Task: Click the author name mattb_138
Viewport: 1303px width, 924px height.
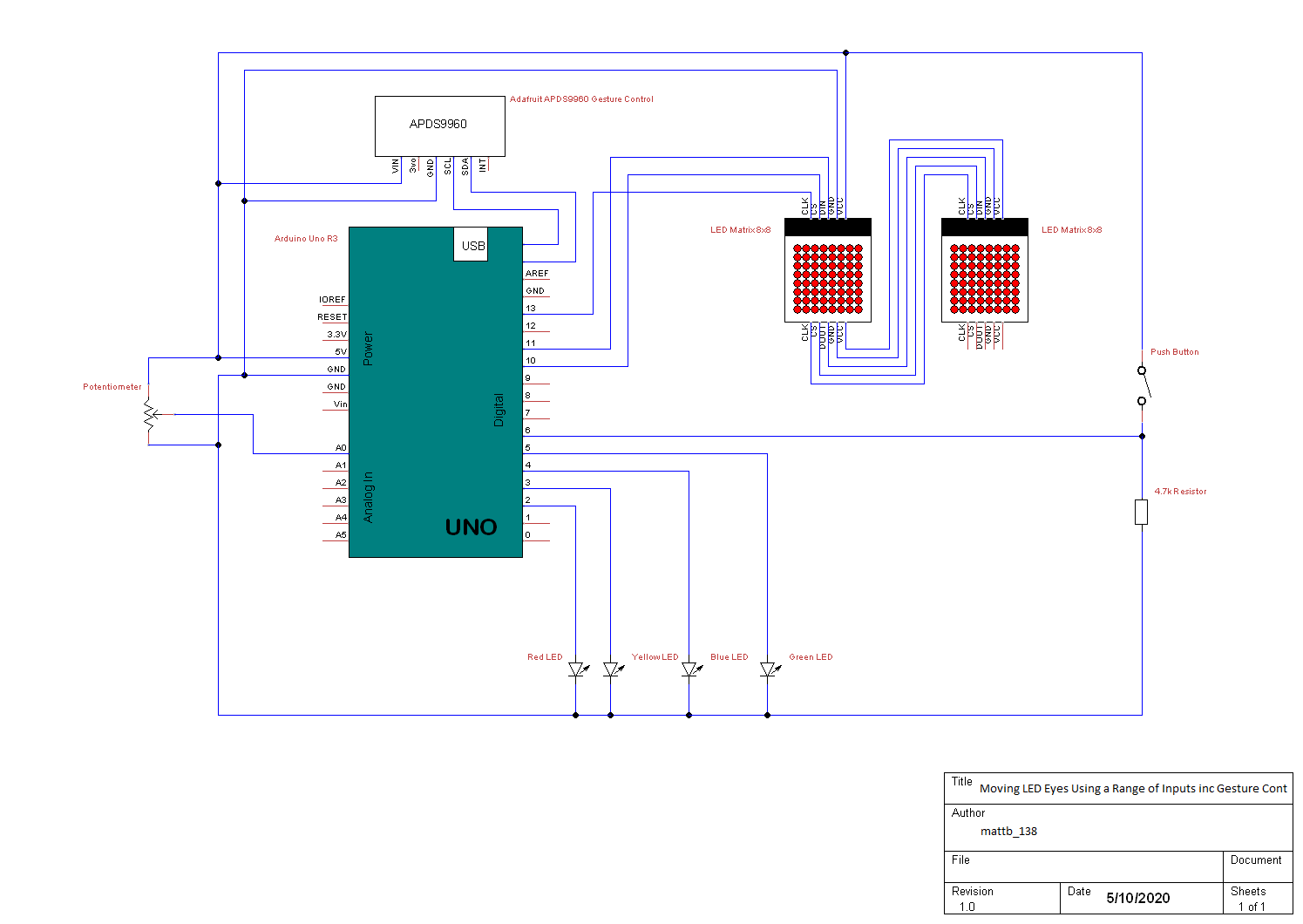Action: tap(1009, 831)
